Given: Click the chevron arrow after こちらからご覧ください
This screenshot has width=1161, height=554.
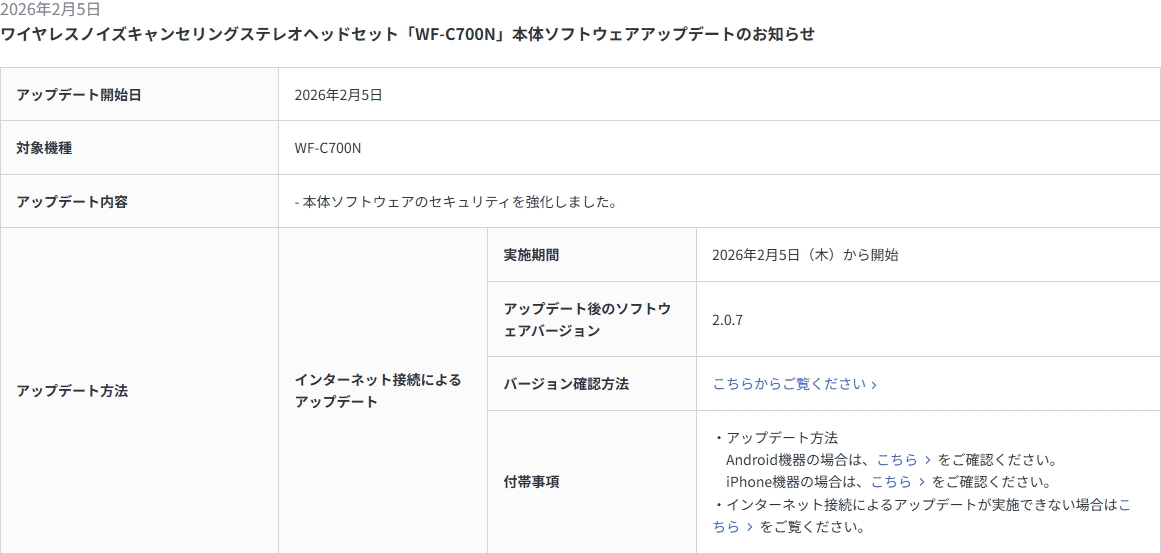Looking at the screenshot, I should [874, 385].
